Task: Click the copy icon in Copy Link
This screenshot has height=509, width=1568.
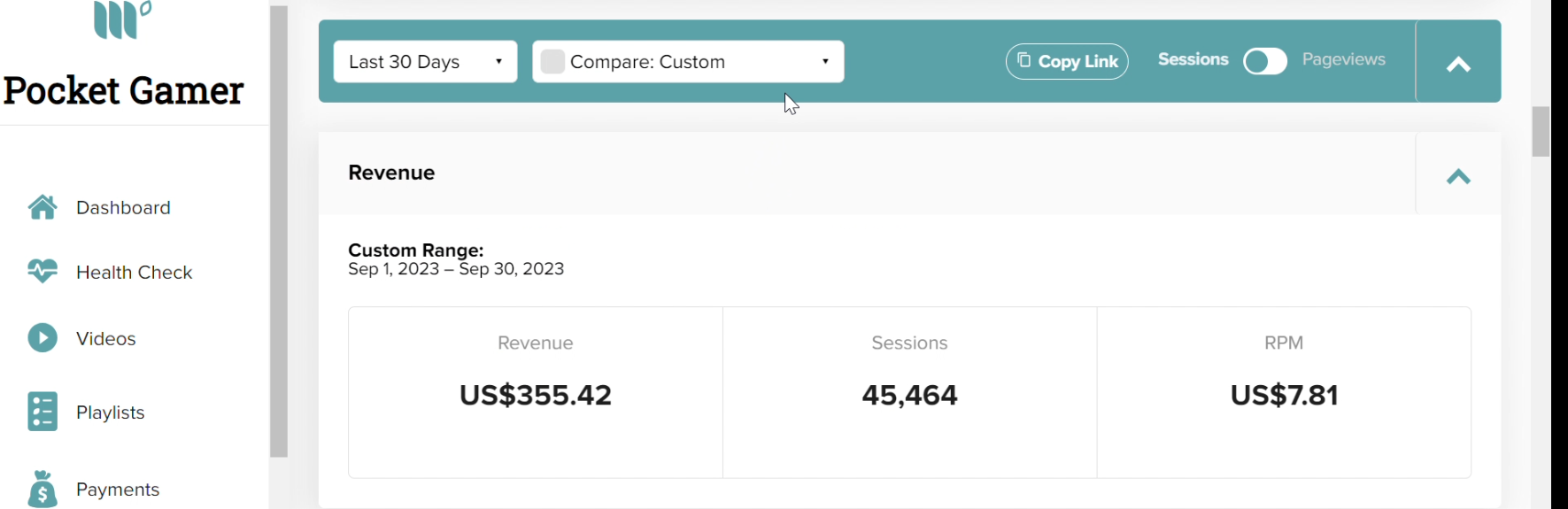Action: click(x=1023, y=60)
